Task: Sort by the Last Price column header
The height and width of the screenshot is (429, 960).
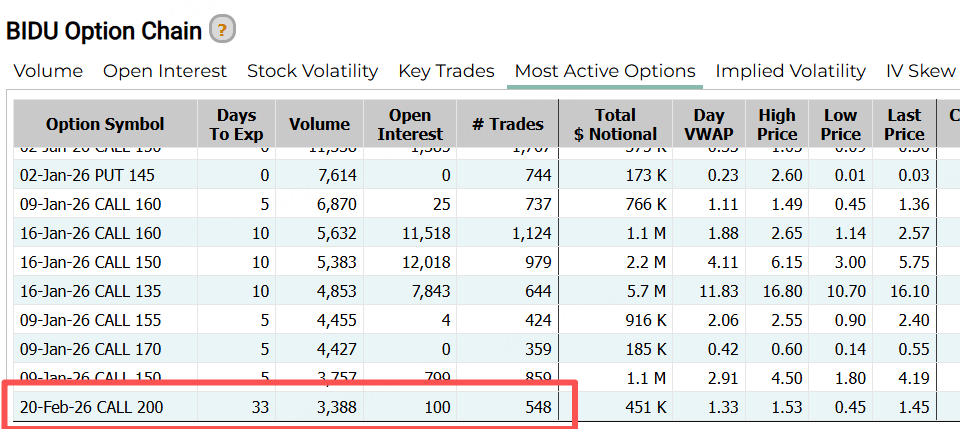Action: (904, 124)
